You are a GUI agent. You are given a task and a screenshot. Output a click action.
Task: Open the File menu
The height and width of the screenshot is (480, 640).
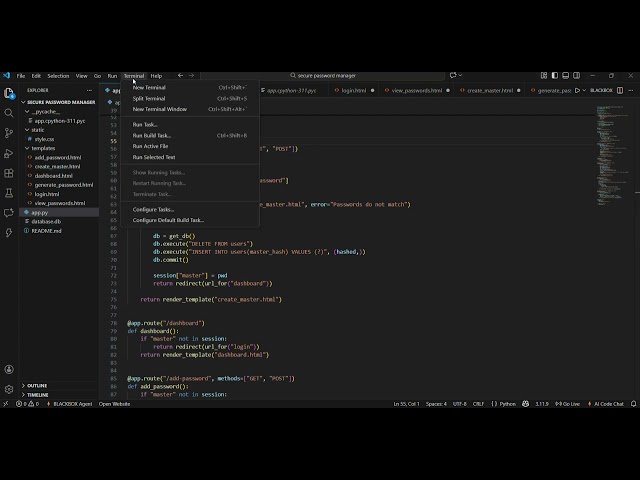pos(21,76)
